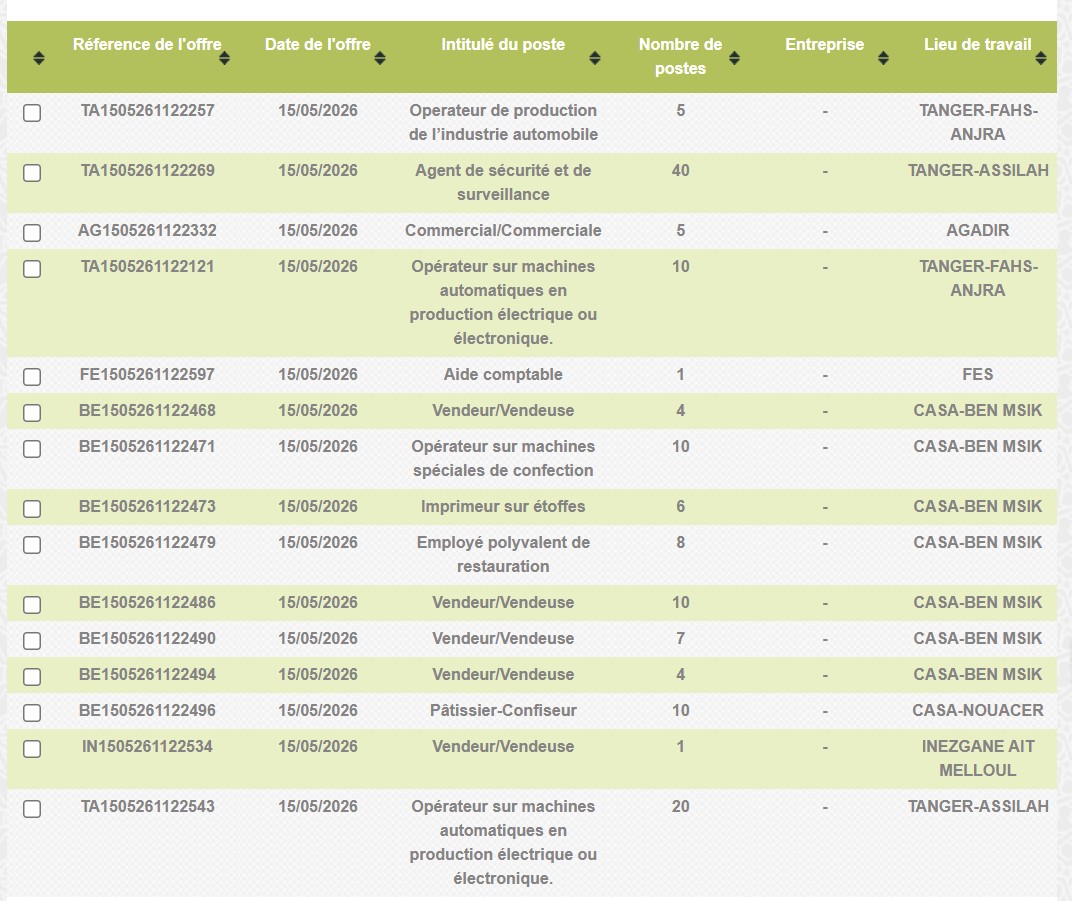Open offer reference TA1505261122269
The height and width of the screenshot is (901, 1072).
[x=148, y=170]
